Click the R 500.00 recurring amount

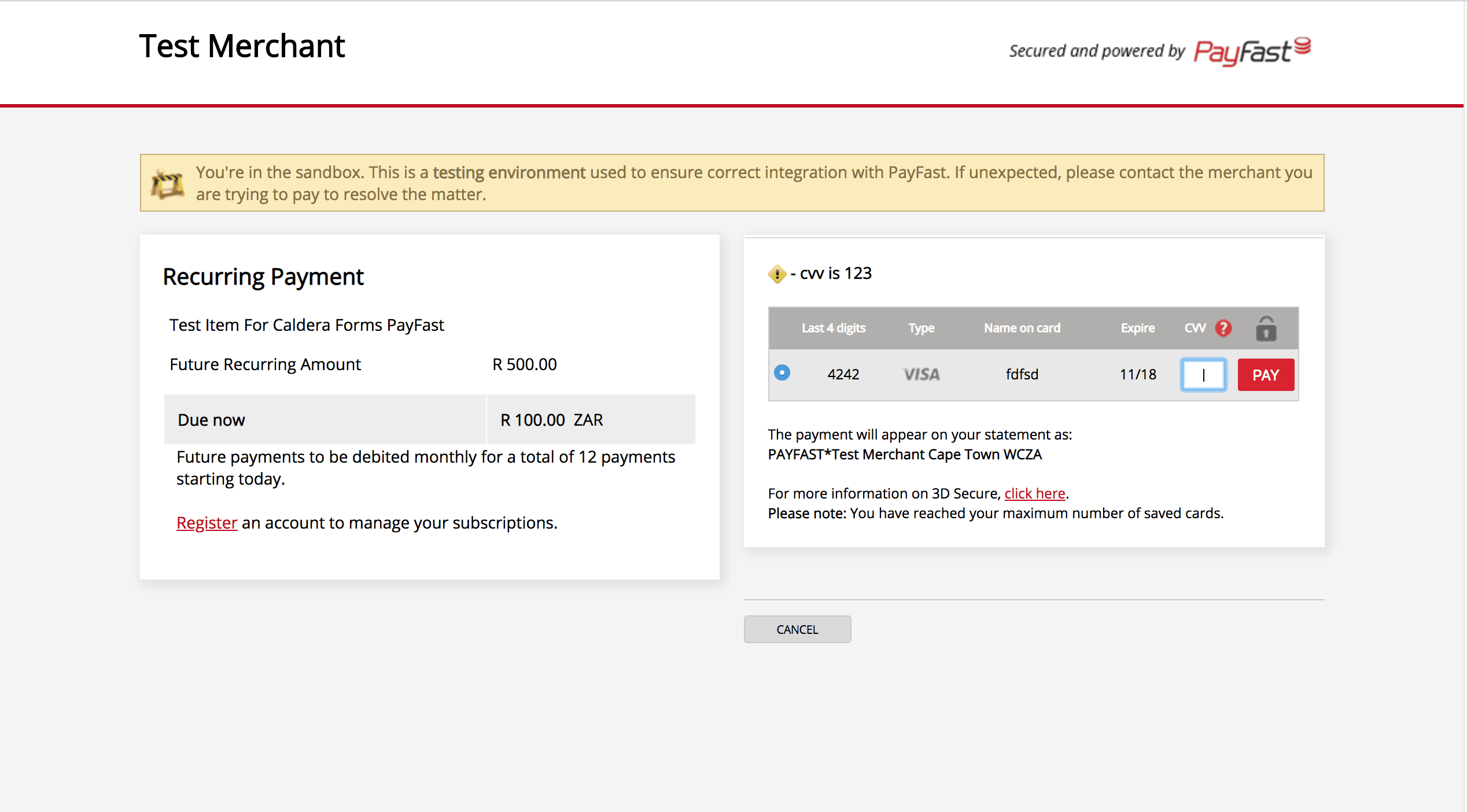525,364
